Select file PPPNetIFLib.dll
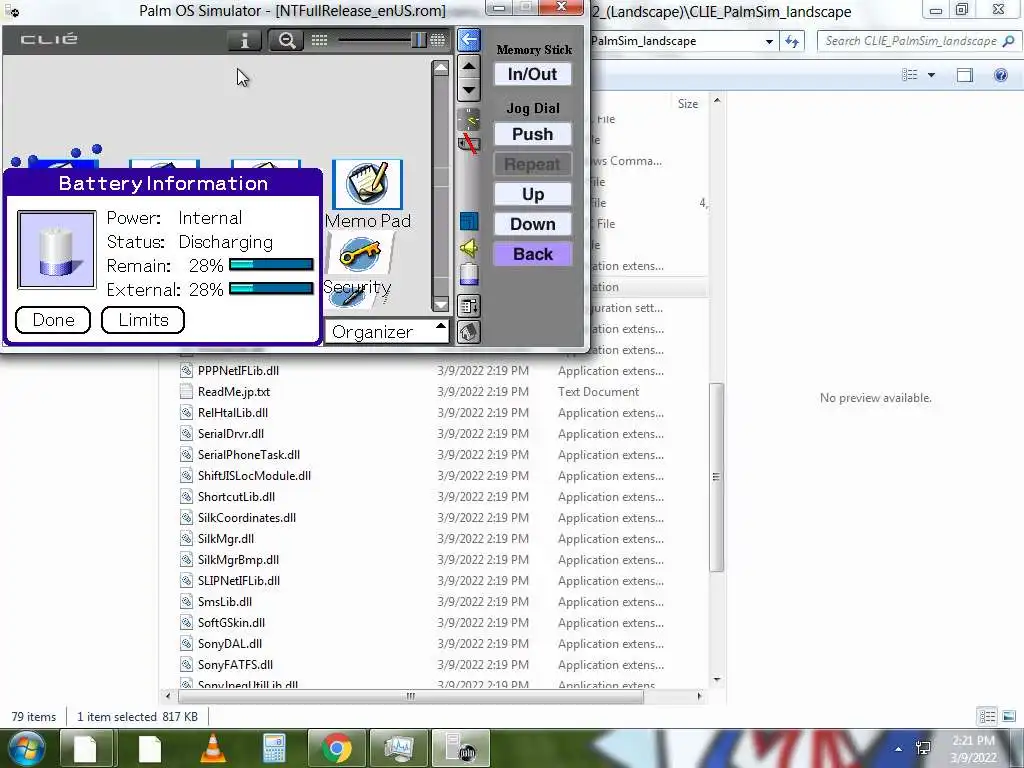This screenshot has width=1024, height=768. 238,370
